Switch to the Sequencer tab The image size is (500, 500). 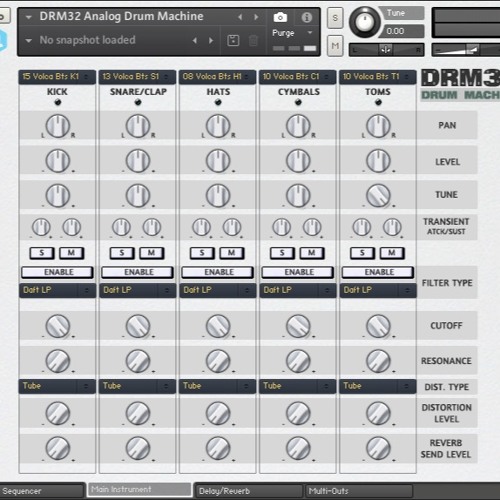tap(41, 491)
